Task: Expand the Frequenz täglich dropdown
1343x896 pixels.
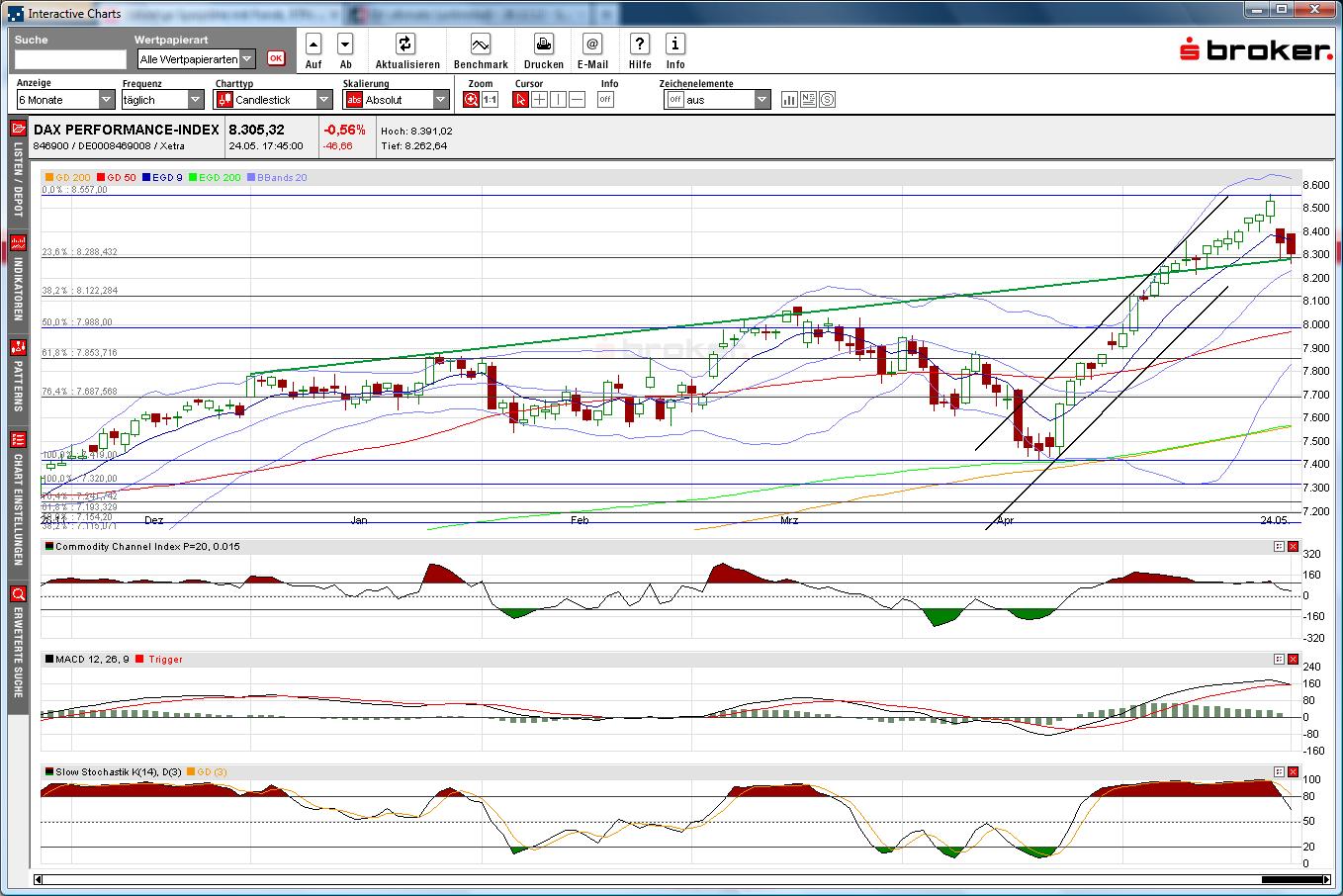Action: click(x=195, y=99)
